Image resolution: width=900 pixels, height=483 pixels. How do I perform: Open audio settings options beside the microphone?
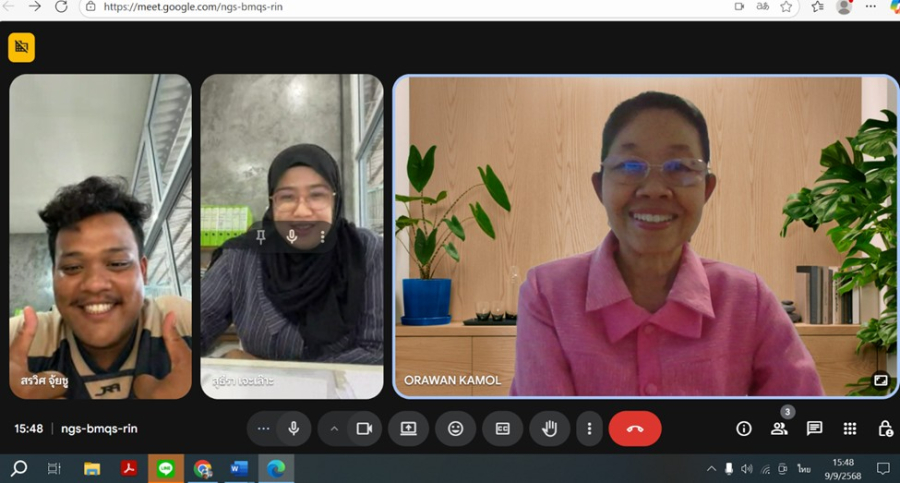tap(264, 428)
